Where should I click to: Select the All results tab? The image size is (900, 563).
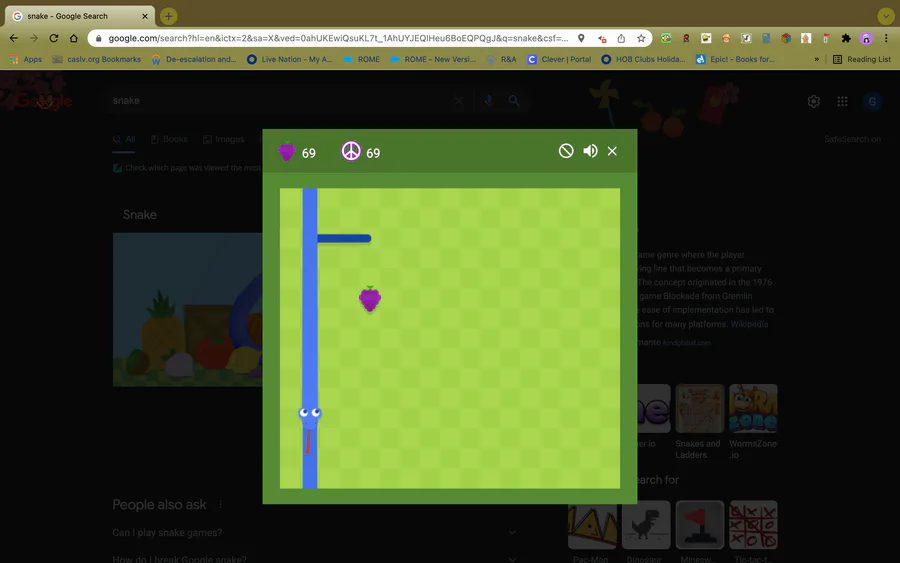point(124,139)
